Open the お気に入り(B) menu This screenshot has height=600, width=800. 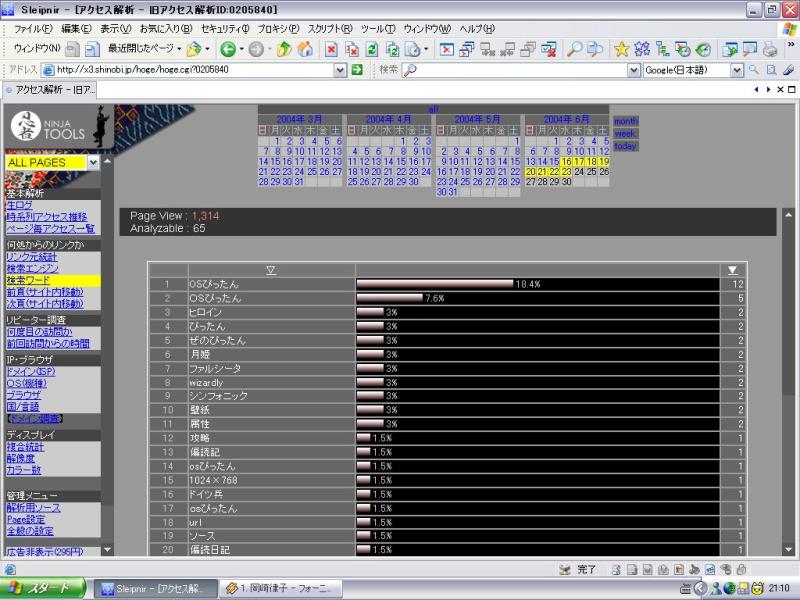pyautogui.click(x=166, y=29)
